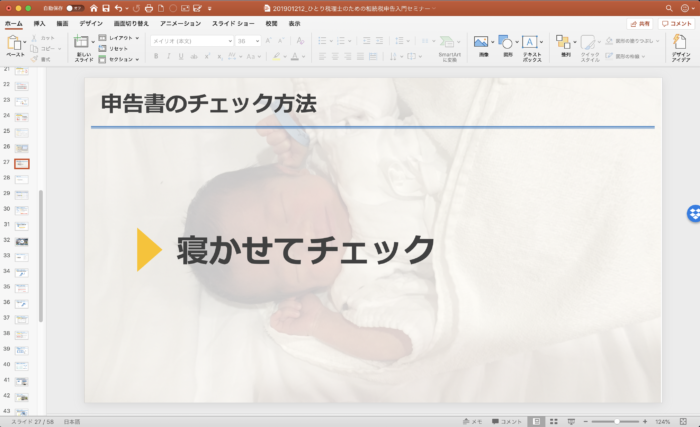Open the Insert (挿入) tab
Screen dimensions: 700x427
pos(39,22)
